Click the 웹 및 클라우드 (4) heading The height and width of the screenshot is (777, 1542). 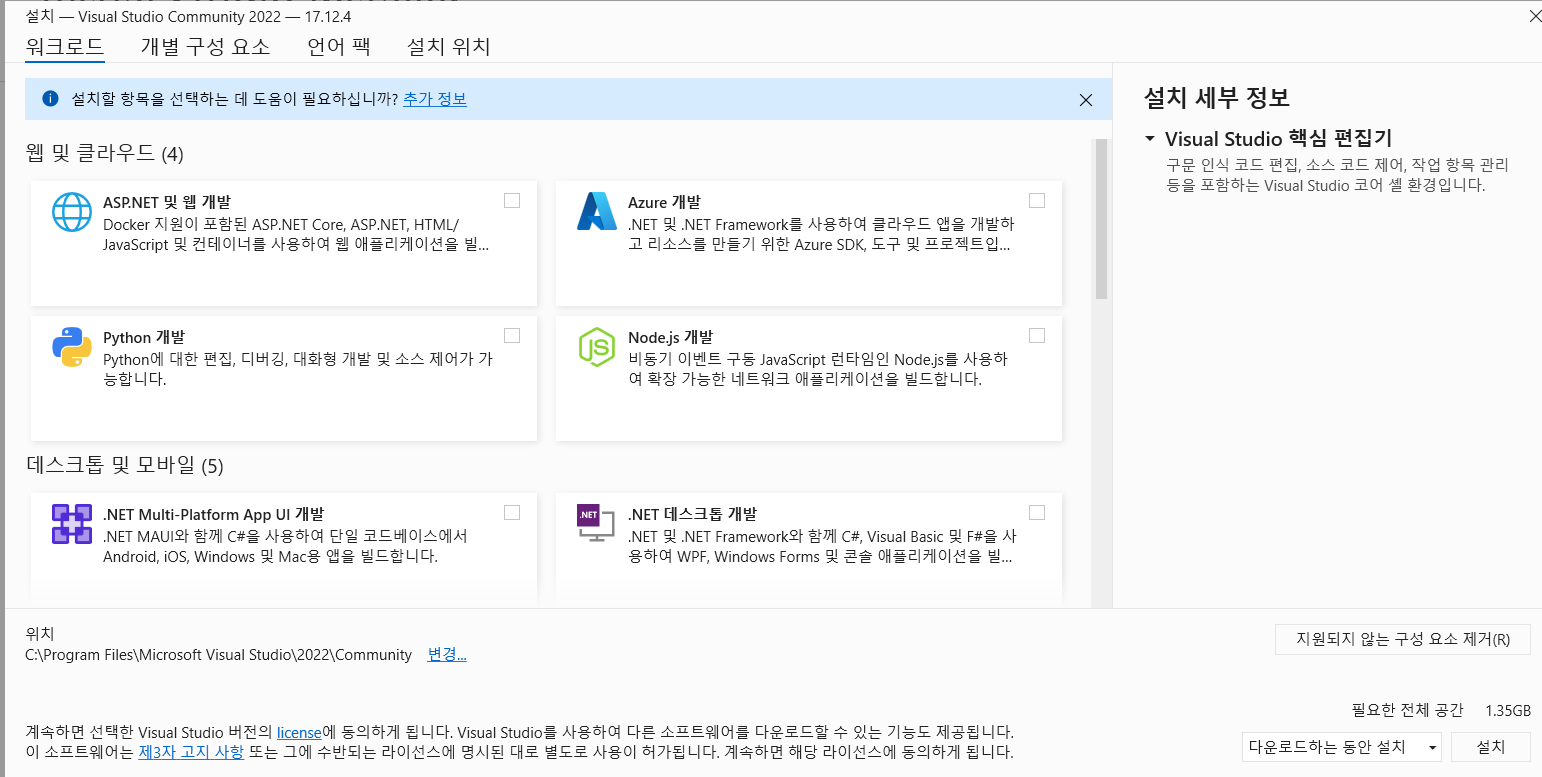tap(105, 153)
